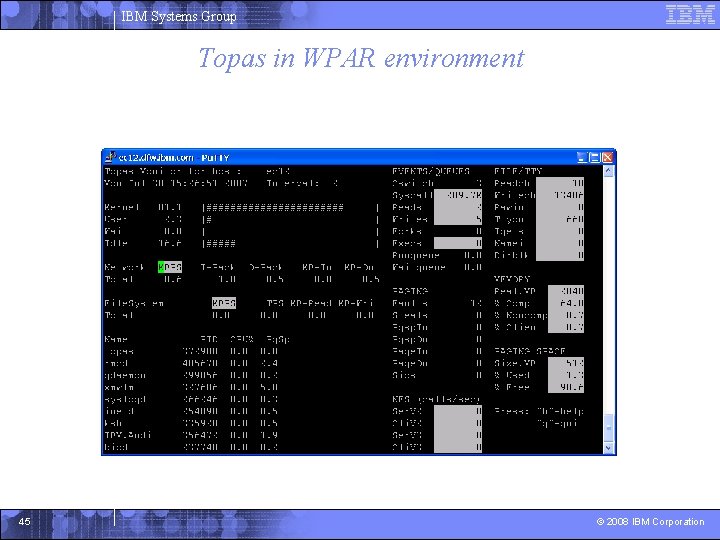The height and width of the screenshot is (540, 720).
Task: Click the NFS (calls/sec) heading
Action: 436,399
